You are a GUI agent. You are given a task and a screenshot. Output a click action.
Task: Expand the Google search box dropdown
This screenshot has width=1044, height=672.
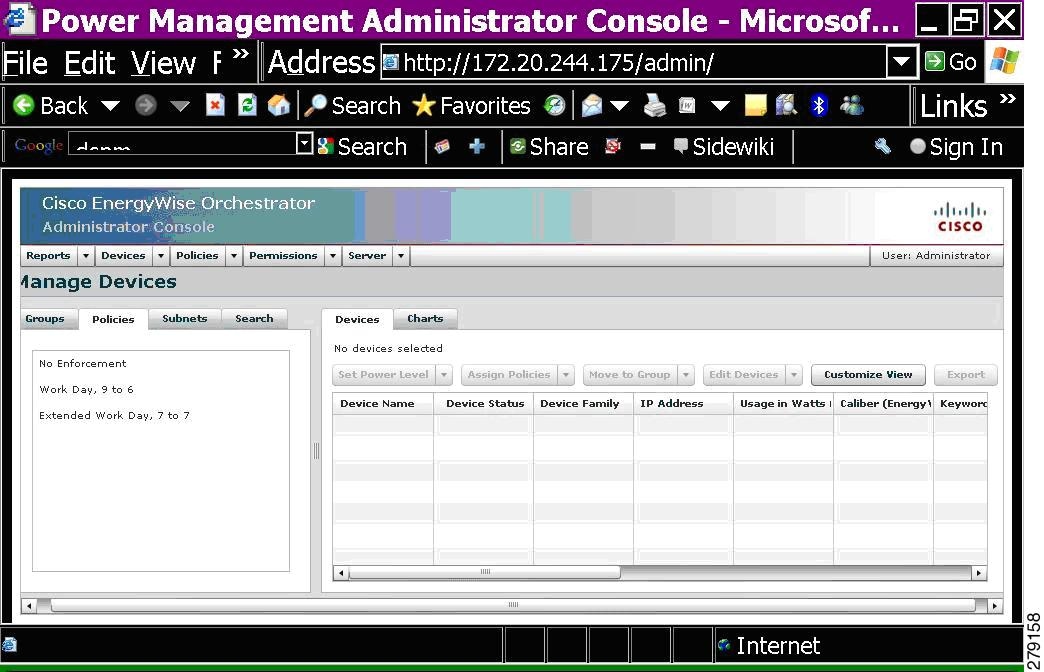[x=304, y=143]
